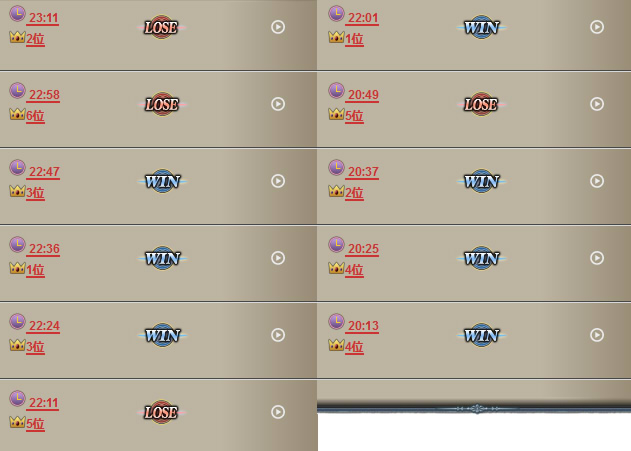The height and width of the screenshot is (451, 631).
Task: Click the 5位 rank link under 22:11
Action: pos(35,424)
